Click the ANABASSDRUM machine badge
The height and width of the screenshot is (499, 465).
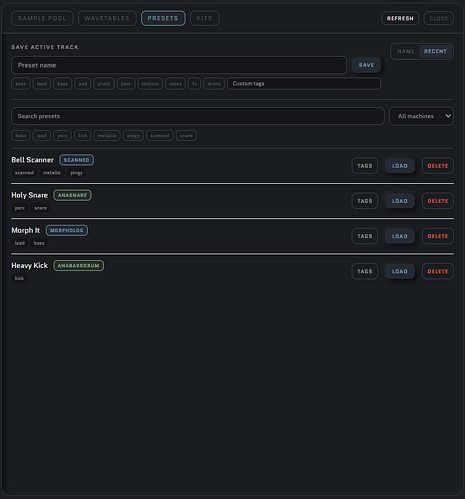79,266
